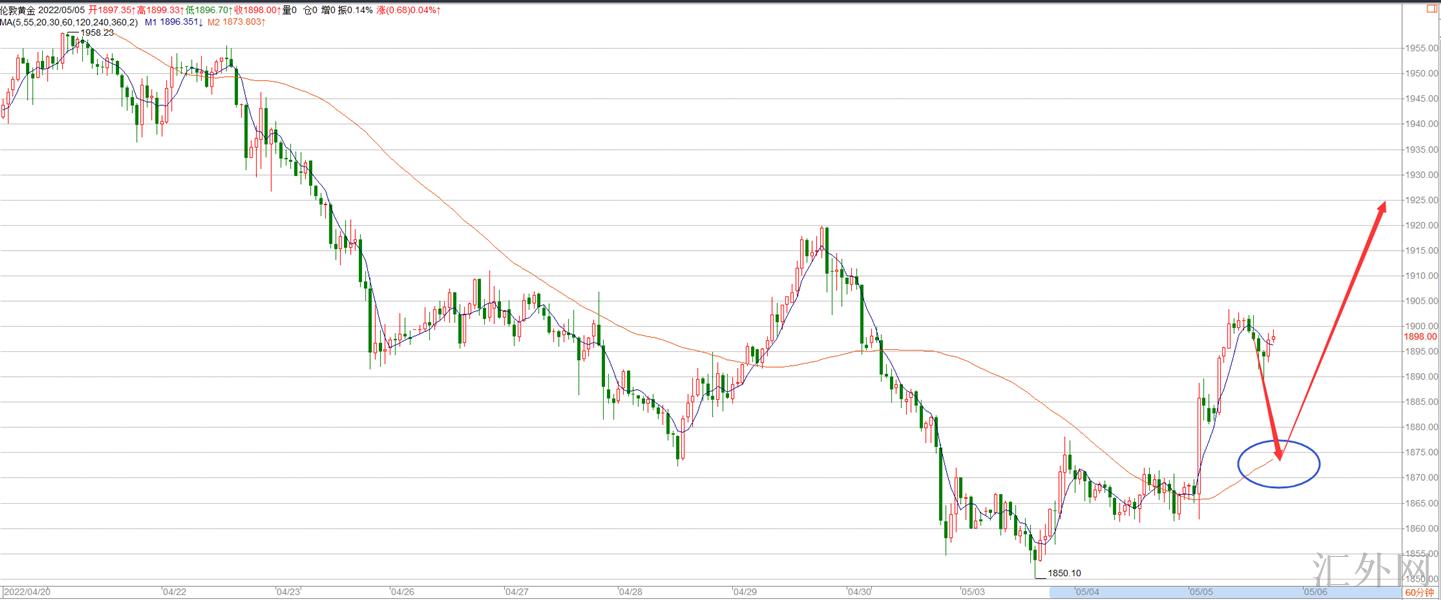Click the 1958.23 high price marker
Viewport: 1441px width, 600px height.
pos(97,33)
